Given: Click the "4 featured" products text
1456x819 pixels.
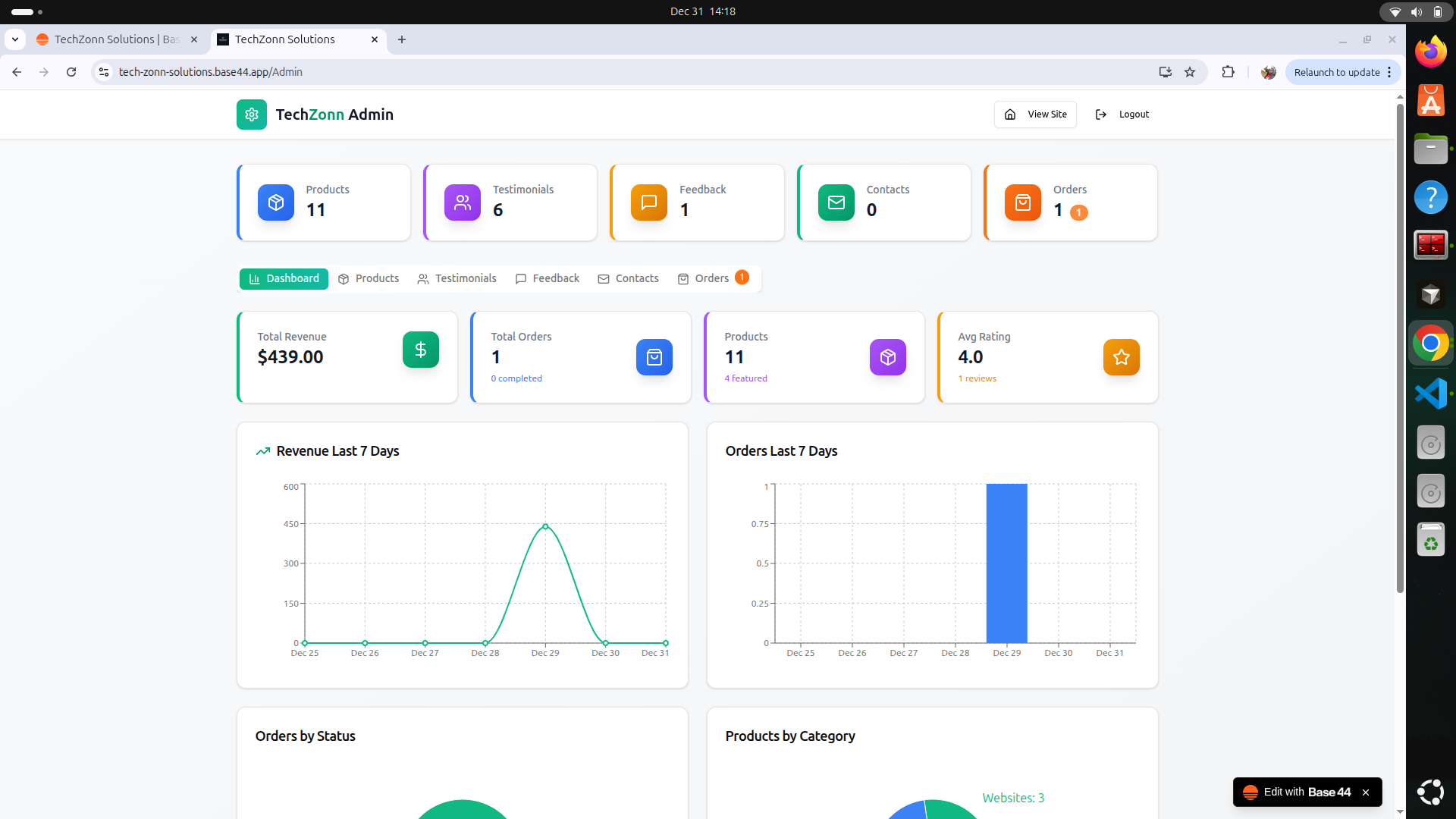Looking at the screenshot, I should [745, 378].
